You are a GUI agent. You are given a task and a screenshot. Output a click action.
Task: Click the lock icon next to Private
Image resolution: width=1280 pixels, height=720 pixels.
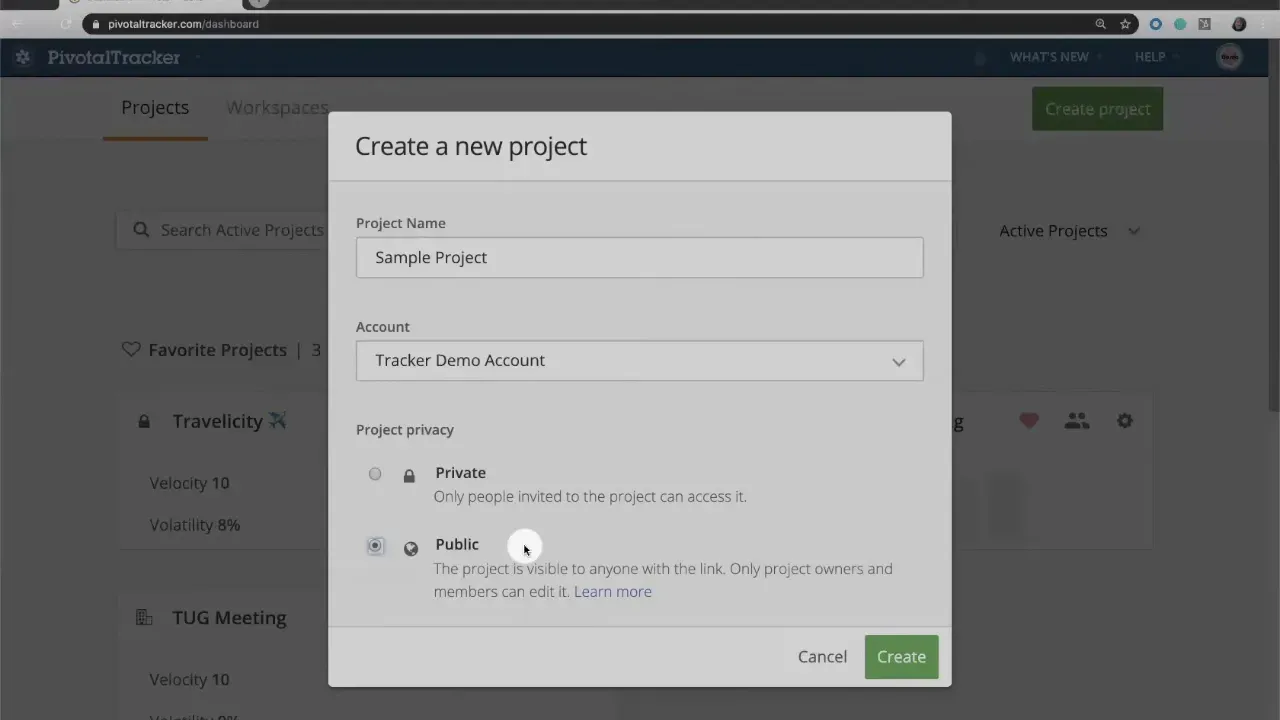pyautogui.click(x=409, y=476)
